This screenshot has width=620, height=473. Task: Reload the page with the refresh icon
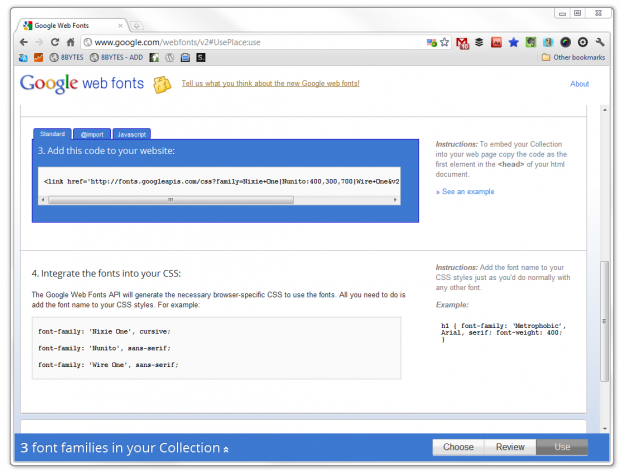pyautogui.click(x=55, y=42)
